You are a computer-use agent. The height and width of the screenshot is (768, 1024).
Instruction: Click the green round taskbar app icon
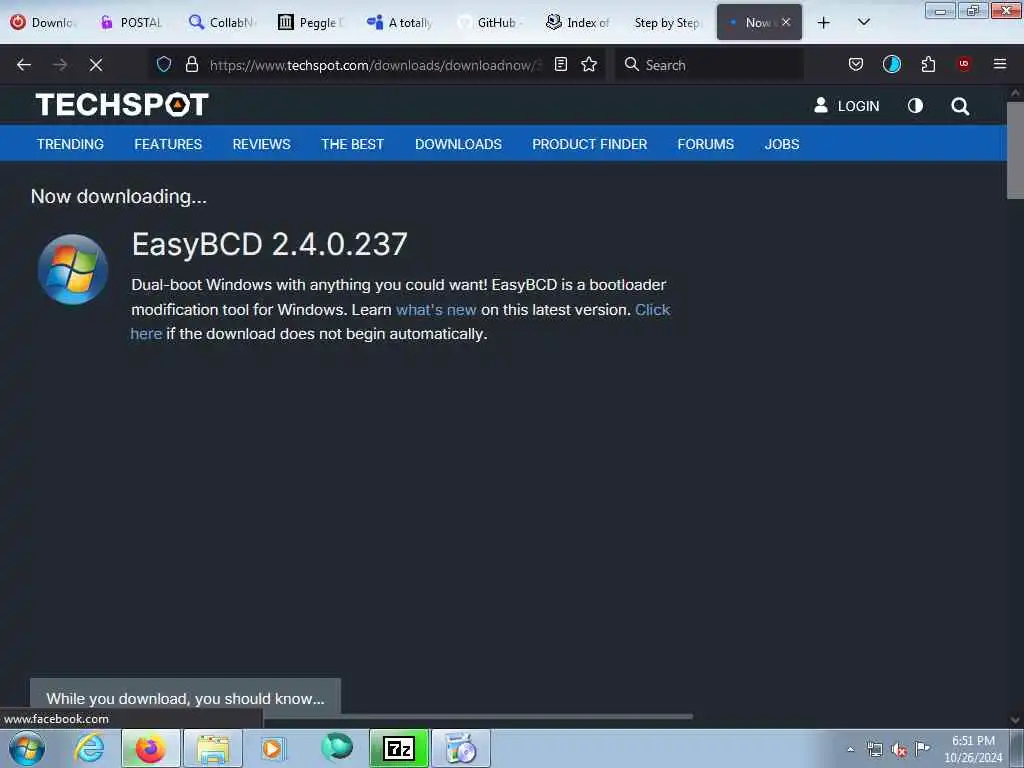click(x=337, y=747)
